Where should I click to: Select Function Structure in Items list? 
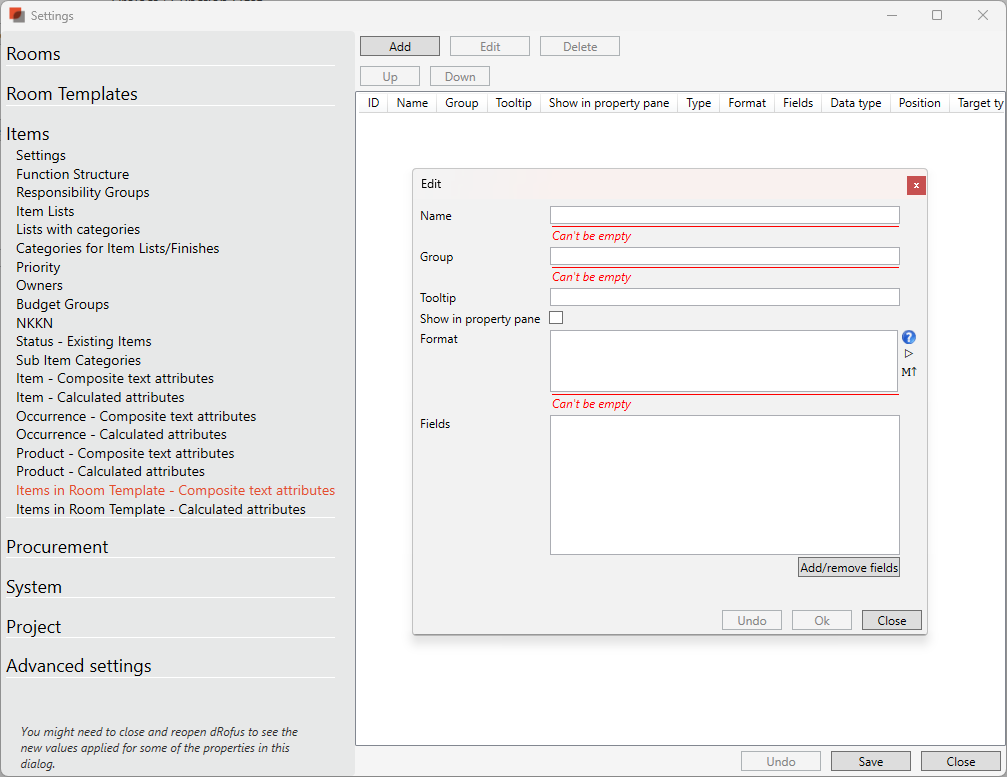point(72,174)
